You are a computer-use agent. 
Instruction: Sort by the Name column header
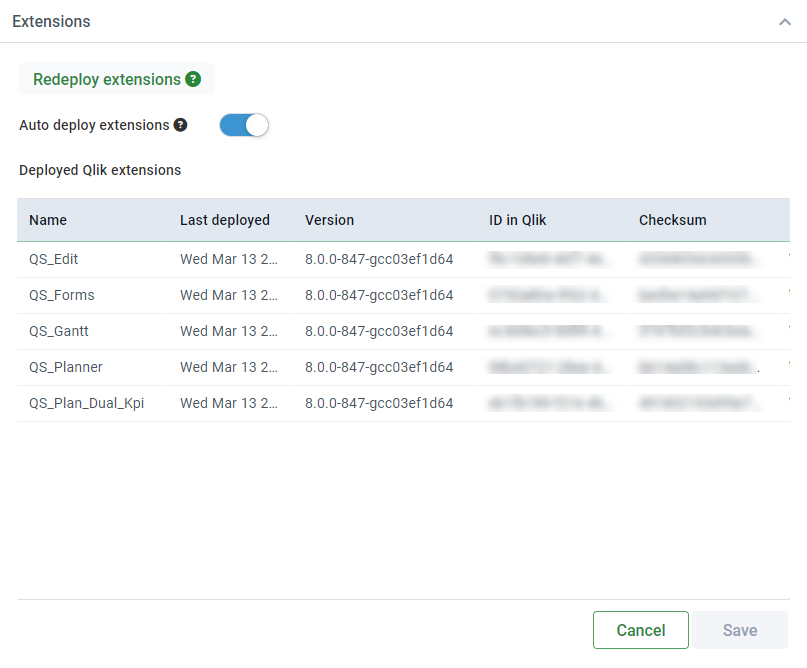coord(48,220)
